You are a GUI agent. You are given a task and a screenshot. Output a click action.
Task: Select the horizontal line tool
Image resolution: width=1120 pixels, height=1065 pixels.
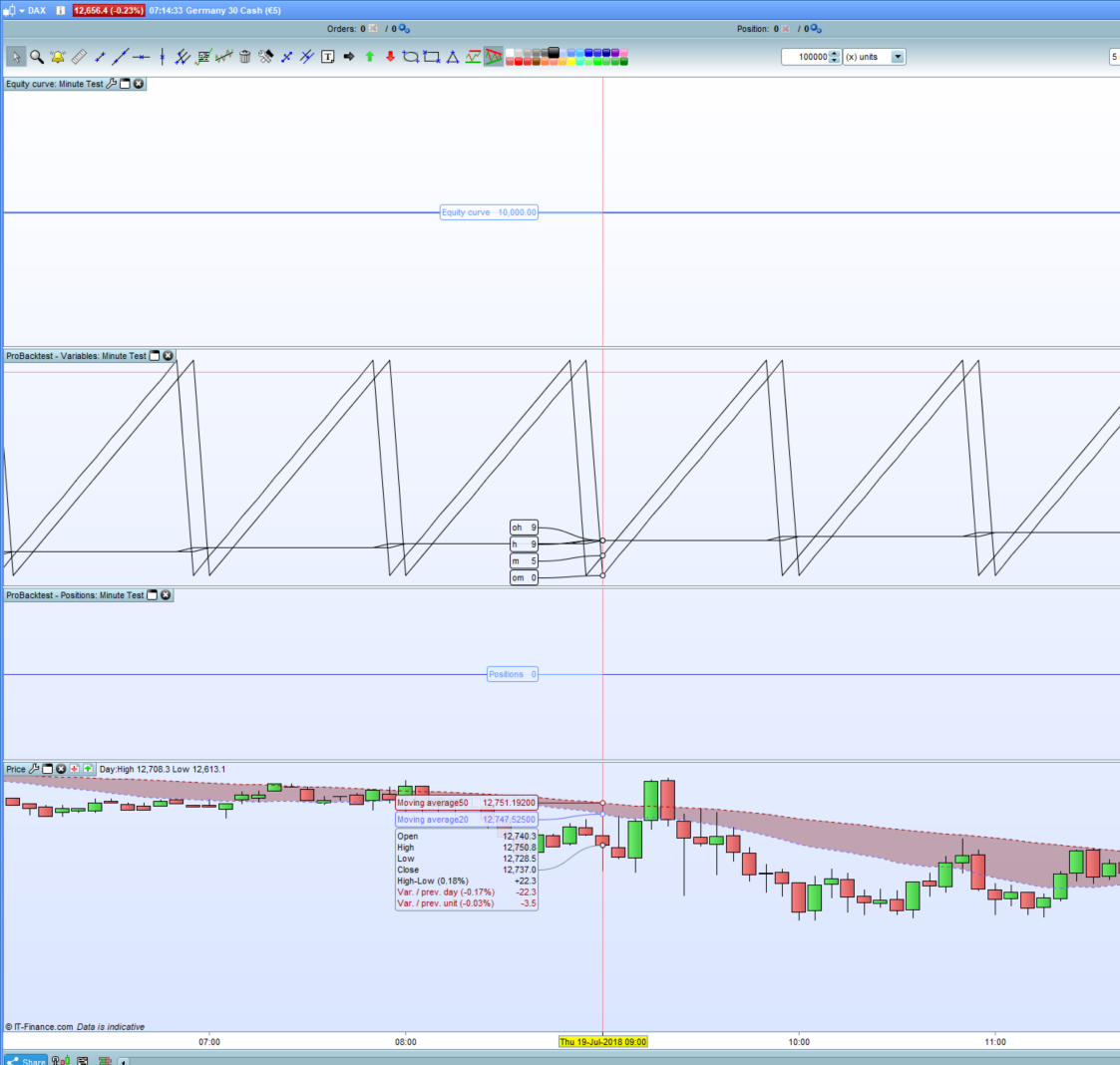click(x=142, y=57)
